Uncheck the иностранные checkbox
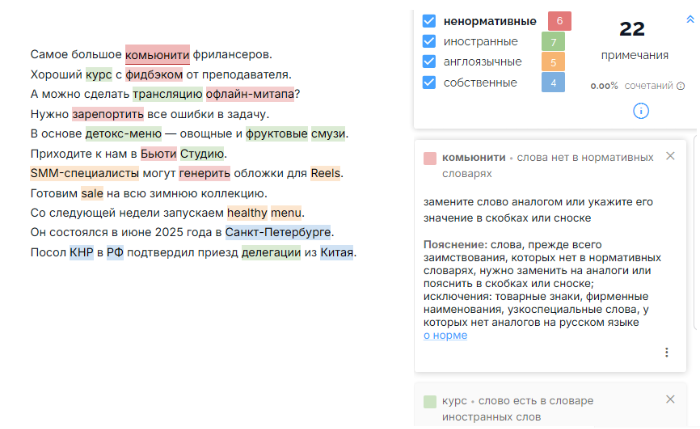This screenshot has width=700, height=429. point(429,42)
